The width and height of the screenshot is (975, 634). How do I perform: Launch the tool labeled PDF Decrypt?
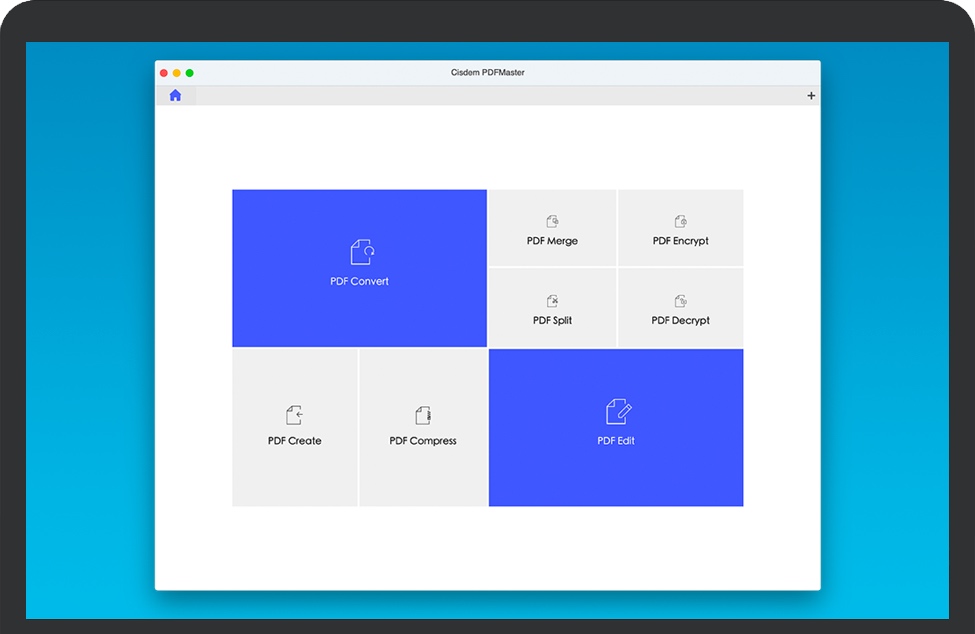tap(680, 321)
